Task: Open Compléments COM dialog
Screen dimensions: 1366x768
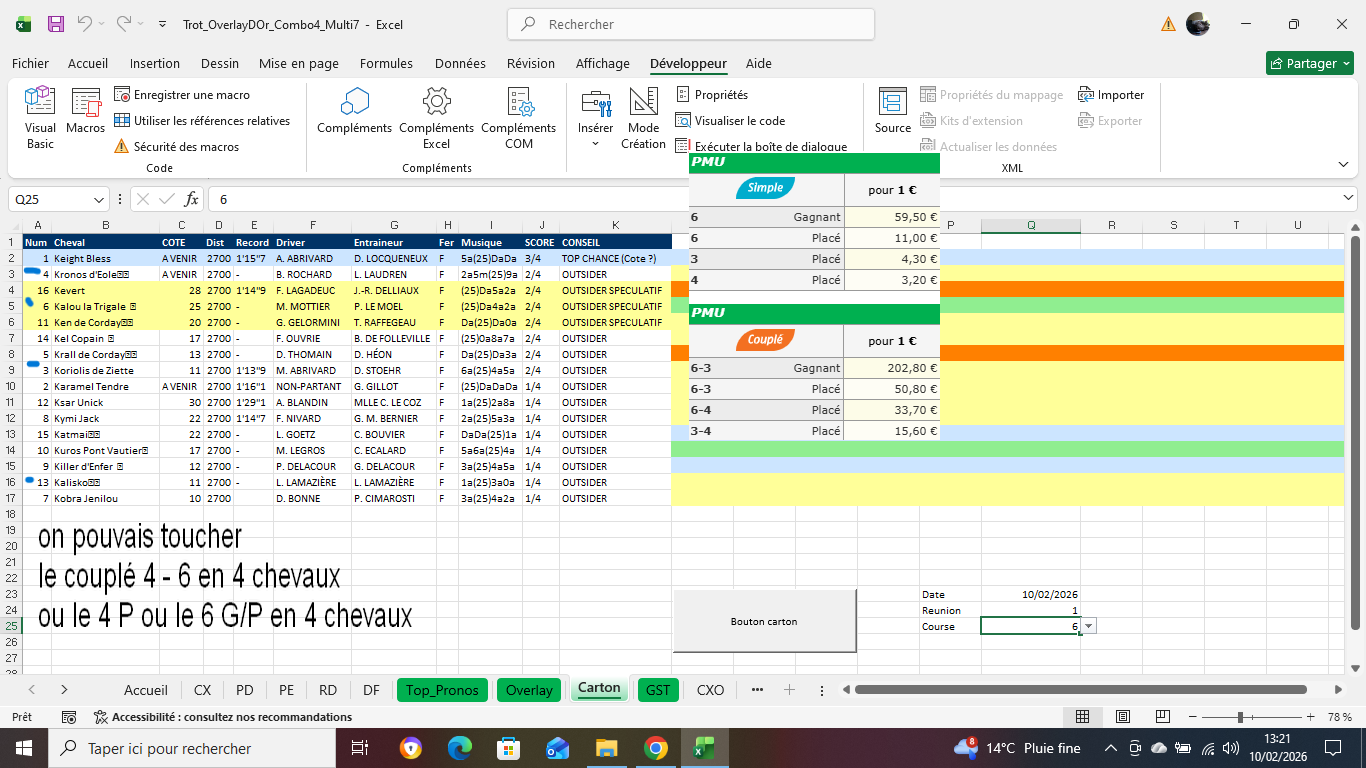Action: pos(518,118)
